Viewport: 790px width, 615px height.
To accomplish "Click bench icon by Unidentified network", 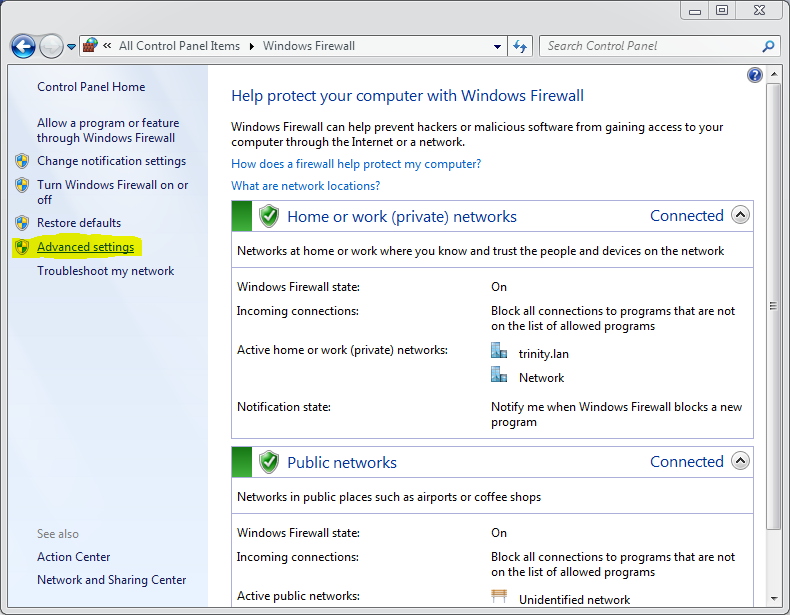I will point(499,596).
